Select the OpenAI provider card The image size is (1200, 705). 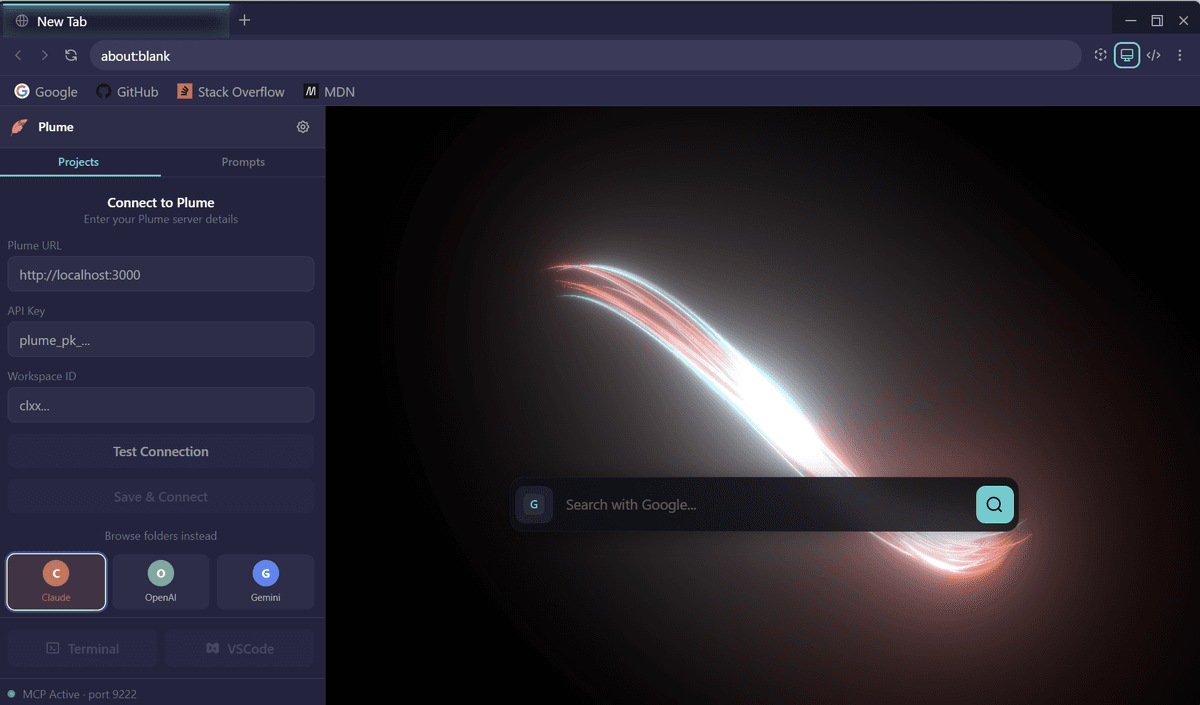[x=161, y=582]
